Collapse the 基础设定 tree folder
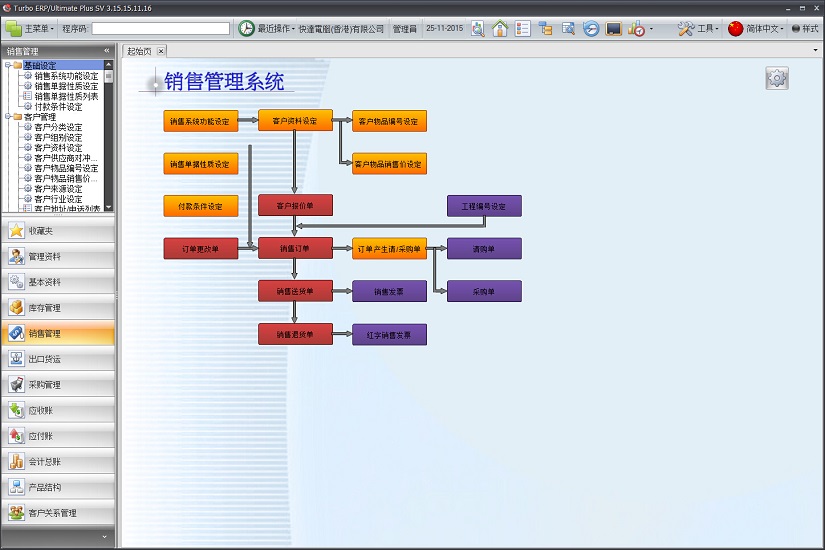 [8, 65]
